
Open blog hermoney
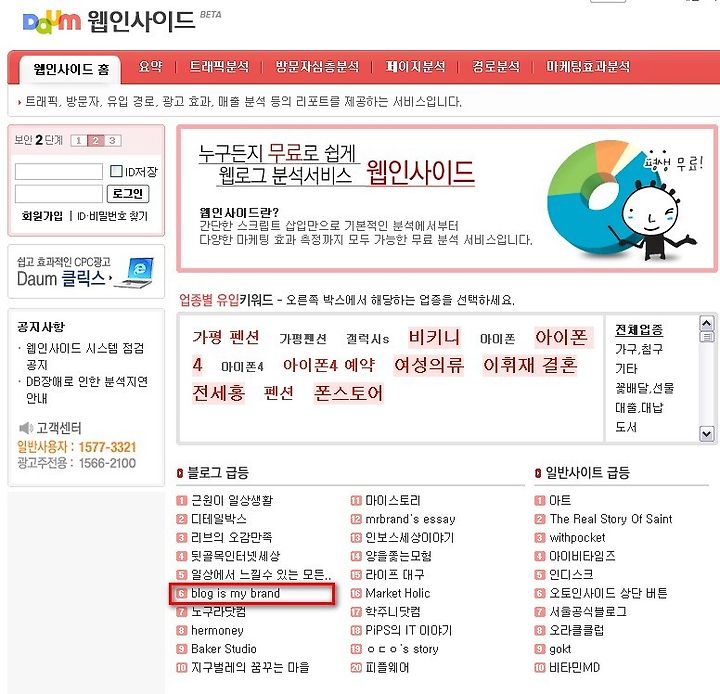tap(217, 631)
